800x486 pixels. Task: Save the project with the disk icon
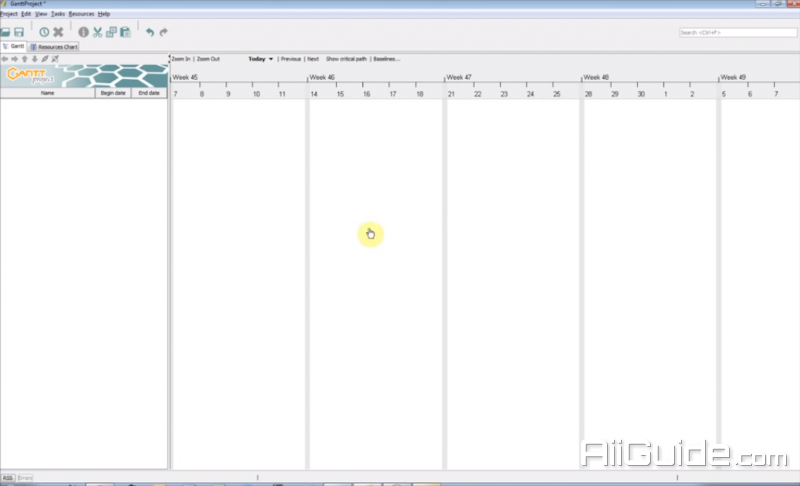(19, 32)
